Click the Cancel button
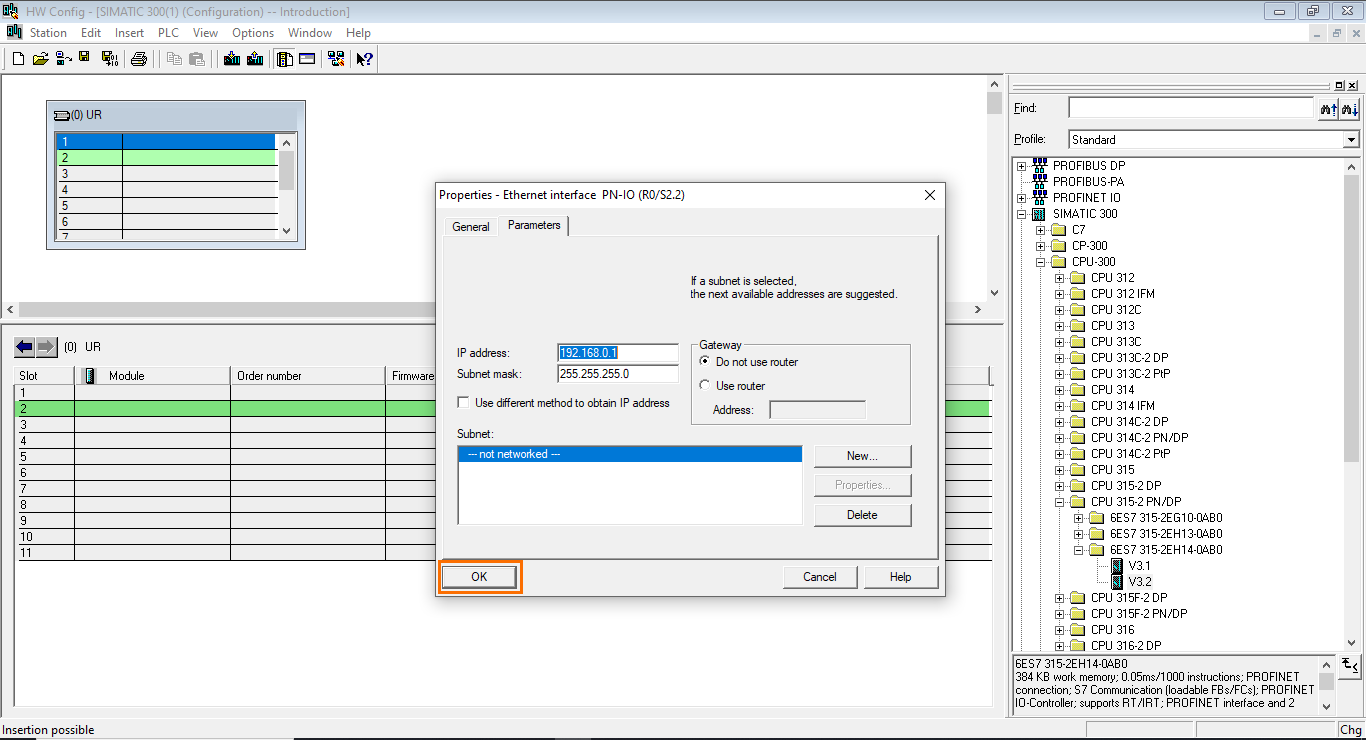Image resolution: width=1366 pixels, height=740 pixels. [820, 577]
